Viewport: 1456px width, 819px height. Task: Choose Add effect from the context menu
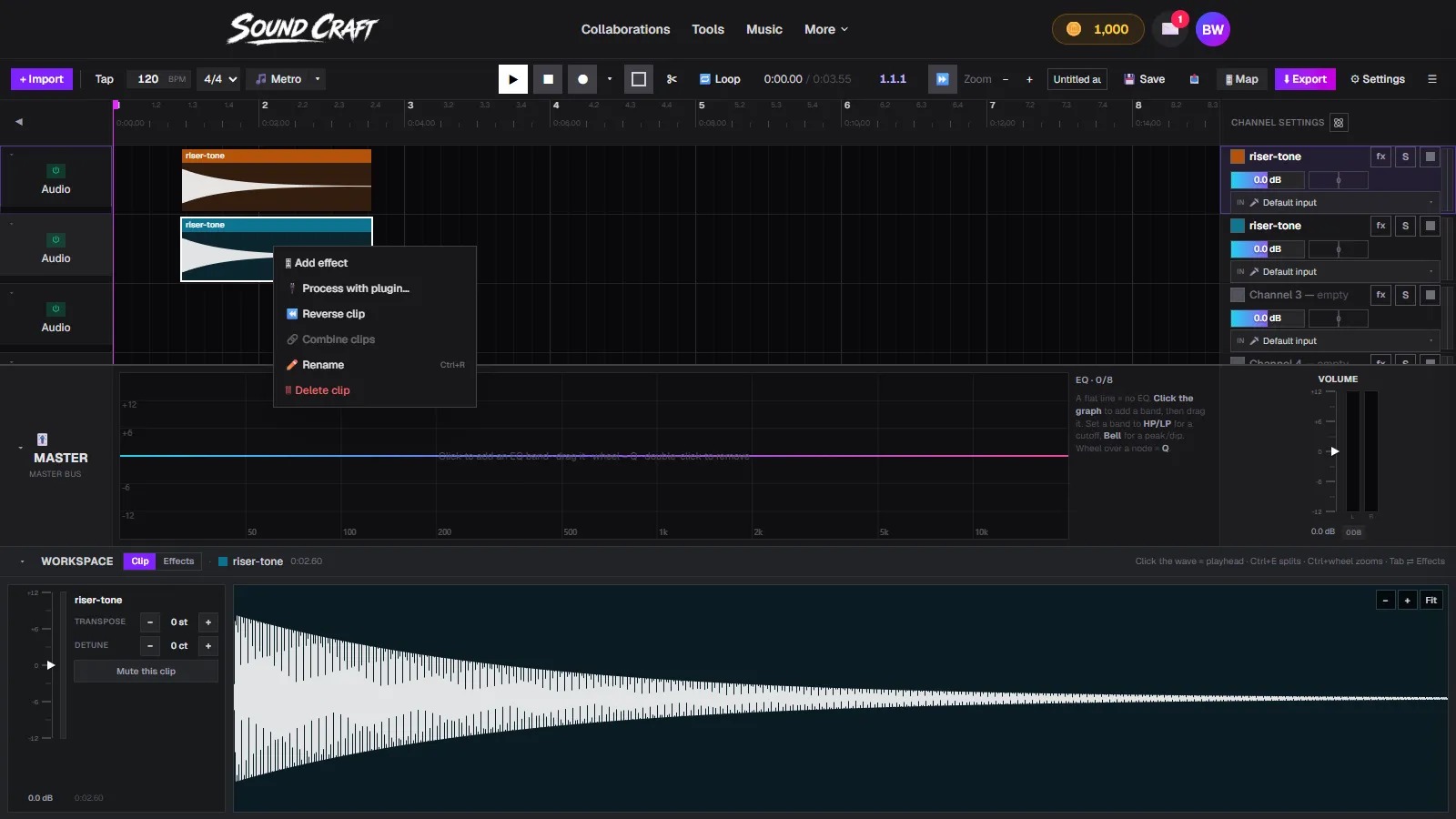pyautogui.click(x=375, y=263)
